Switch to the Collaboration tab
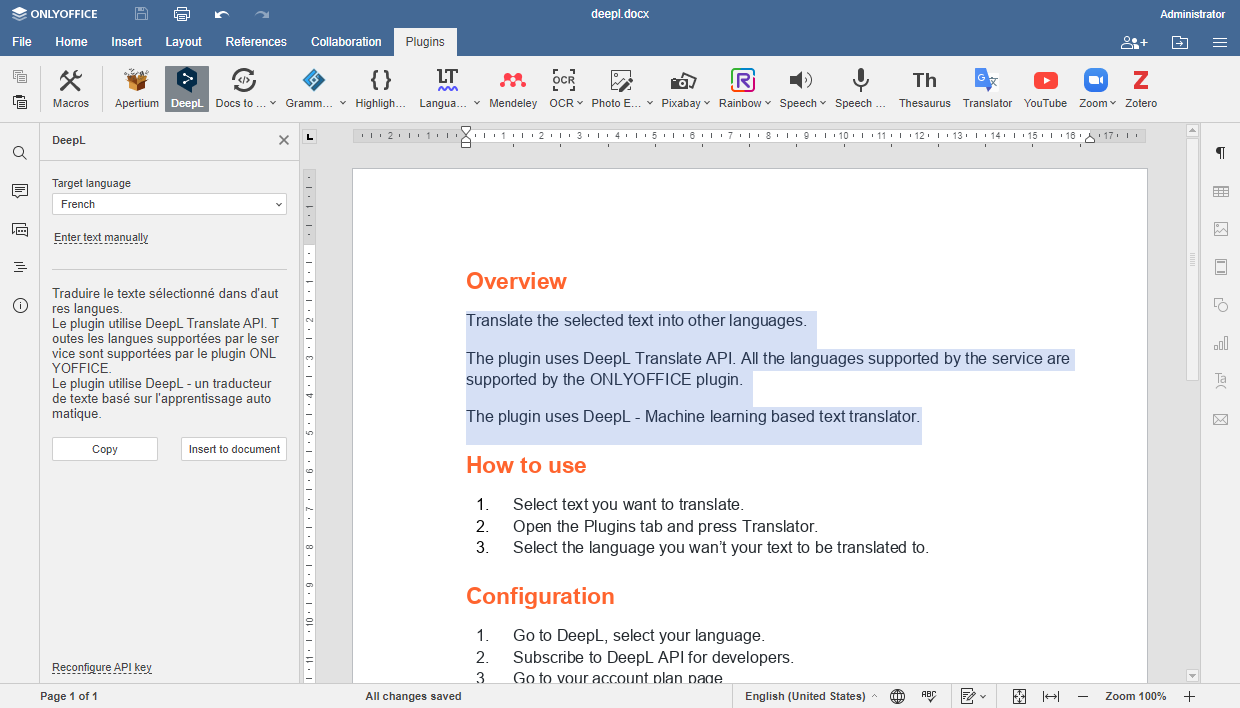This screenshot has height=708, width=1240. (x=346, y=42)
